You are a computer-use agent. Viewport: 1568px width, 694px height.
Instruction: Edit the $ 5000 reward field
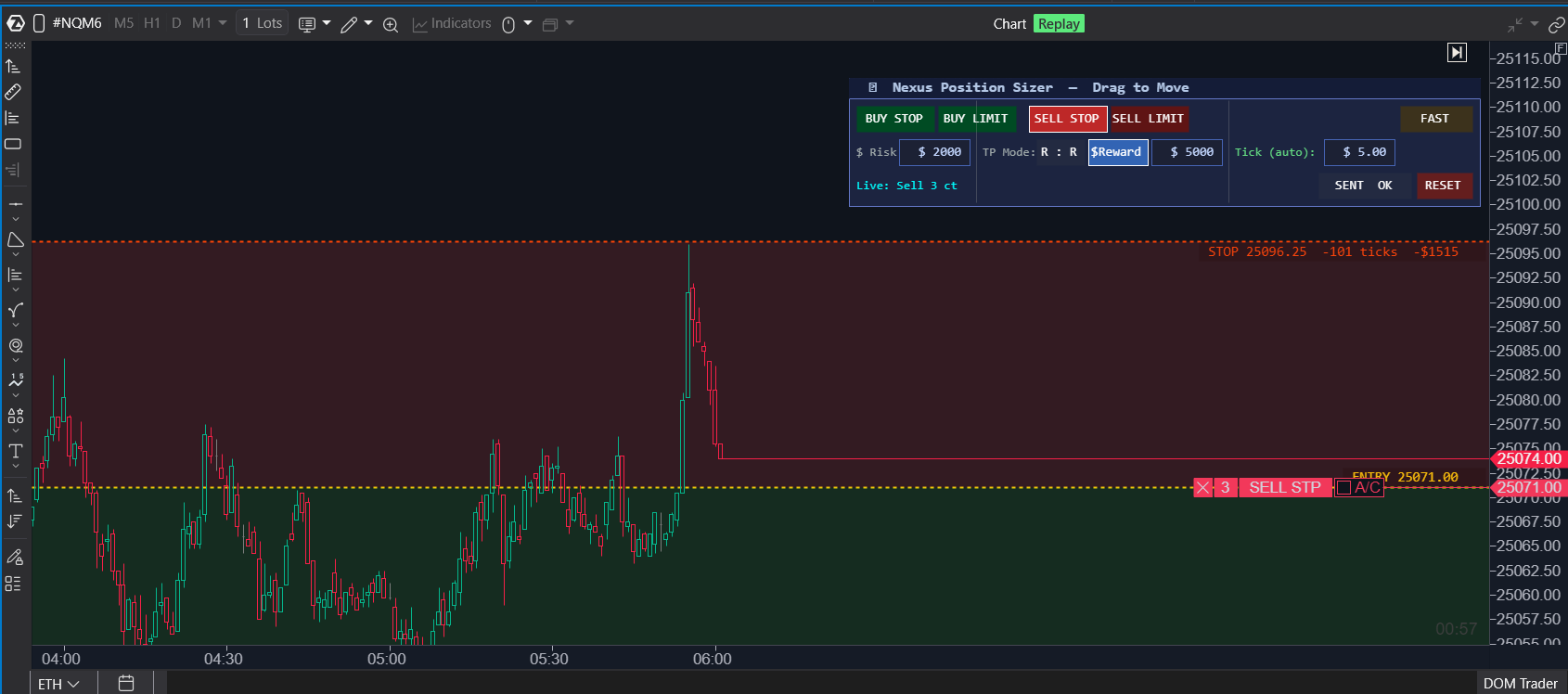1188,152
